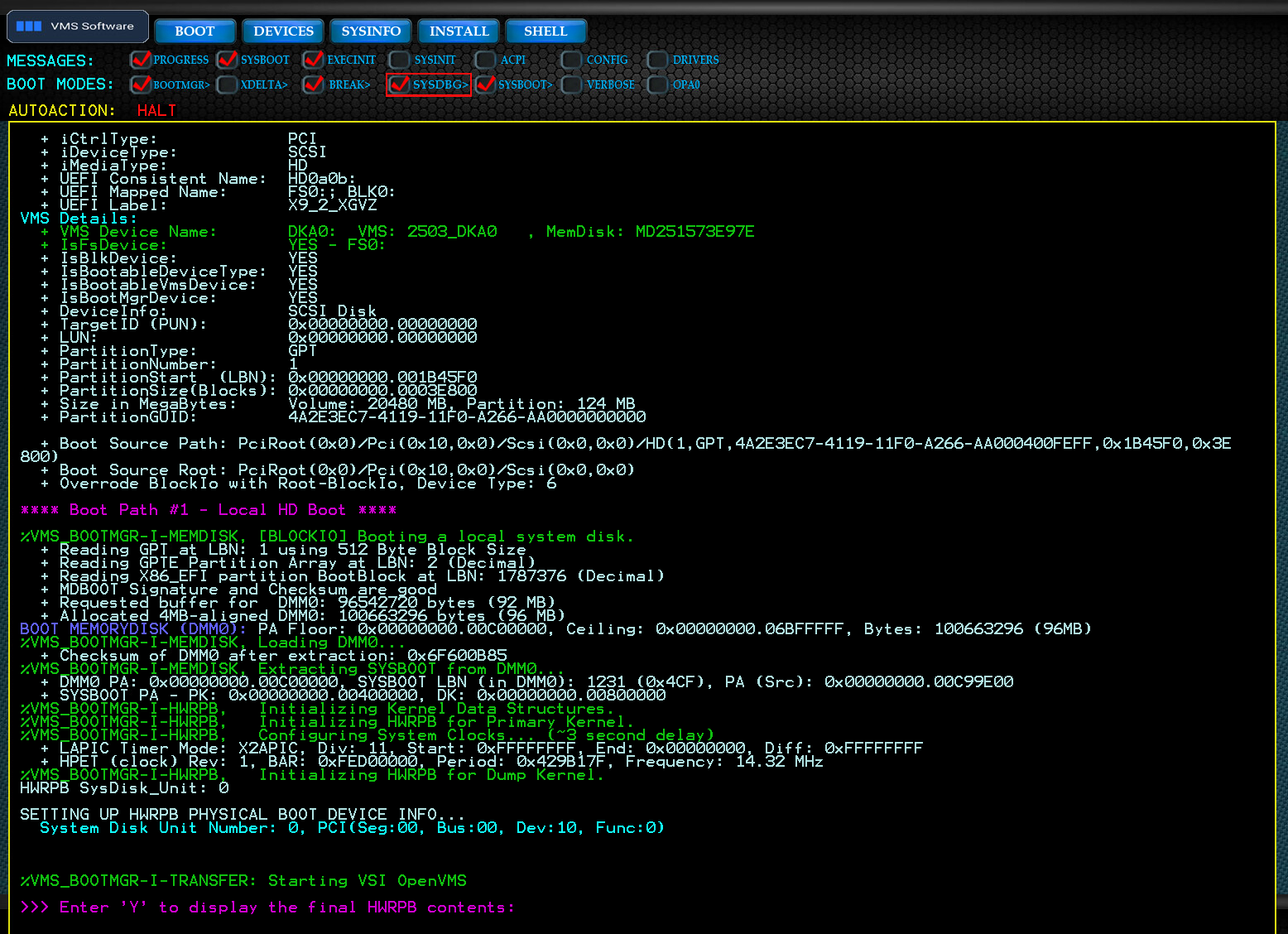This screenshot has width=1288, height=934.
Task: Uncheck the PROGRESS messages checkbox
Action: pyautogui.click(x=141, y=60)
